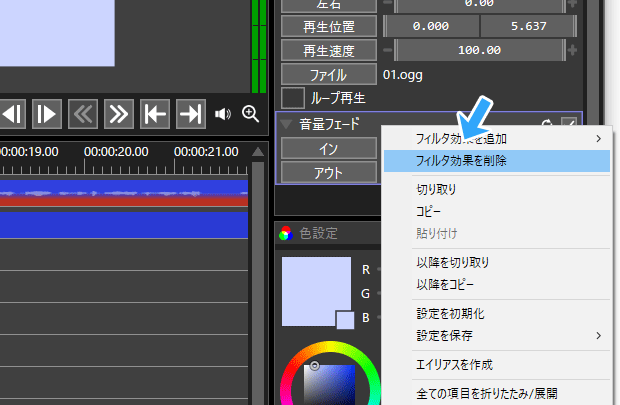Screen dimensions: 620x405
Task: Select フィルタ効果を削除 menu item
Action: click(x=497, y=161)
